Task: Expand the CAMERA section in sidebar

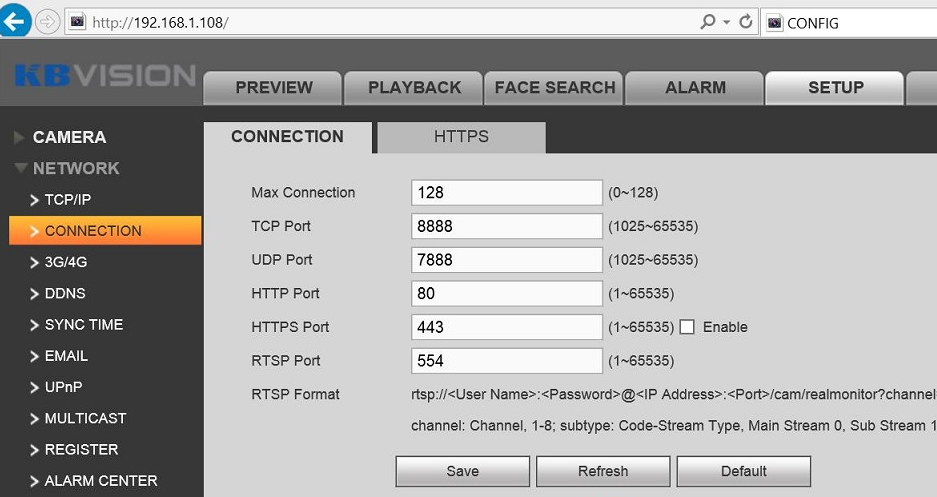Action: coord(69,137)
